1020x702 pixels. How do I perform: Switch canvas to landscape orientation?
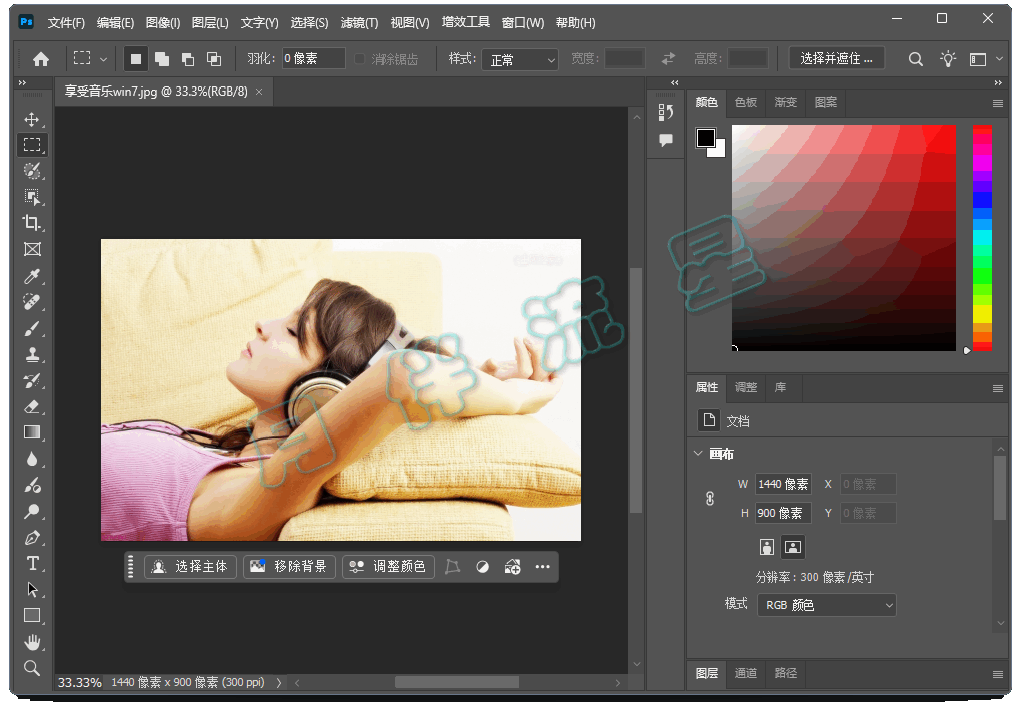[793, 547]
